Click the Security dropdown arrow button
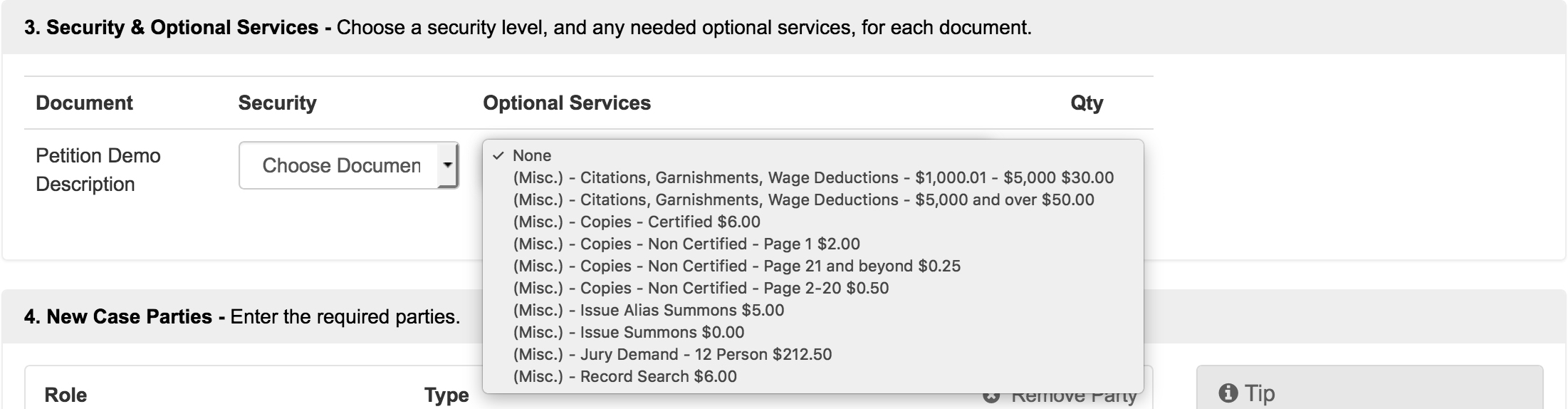The image size is (1568, 409). pyautogui.click(x=447, y=165)
